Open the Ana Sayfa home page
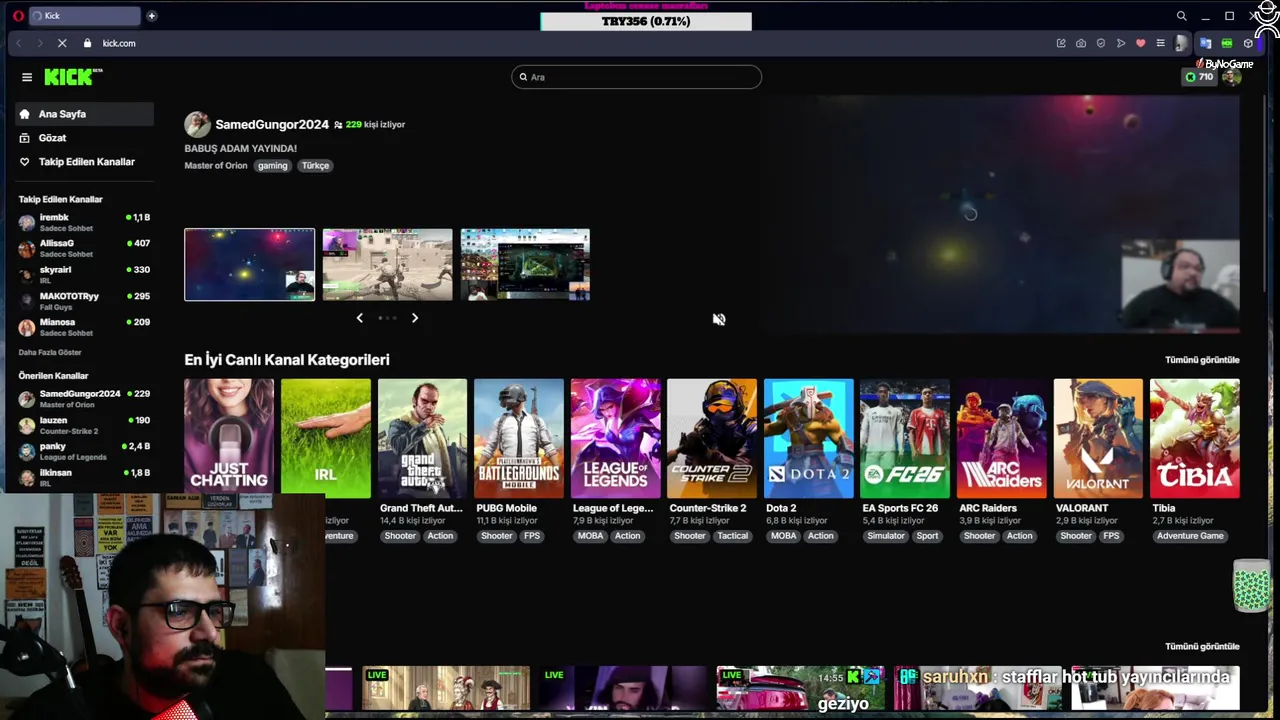 click(x=84, y=114)
